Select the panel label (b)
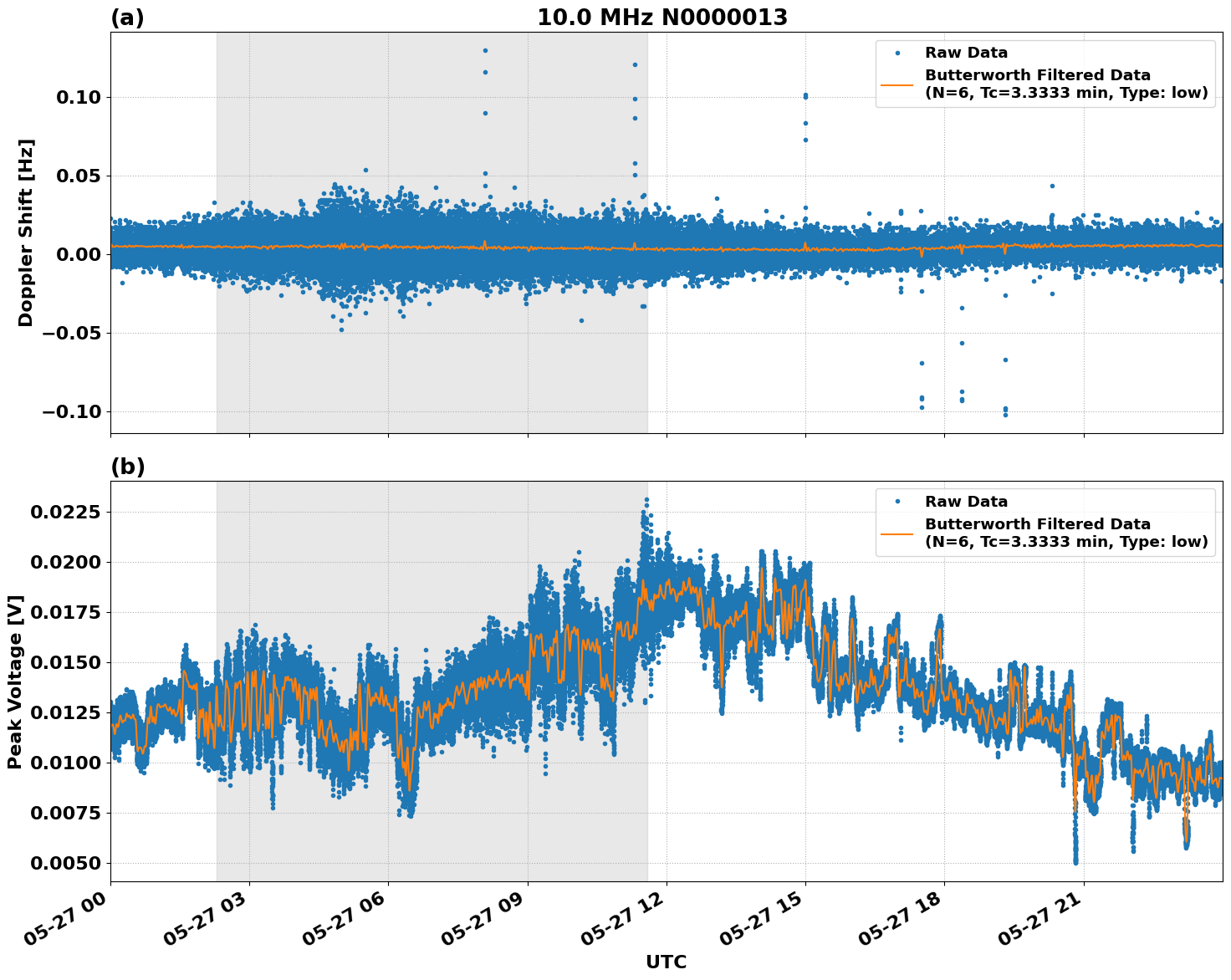This screenshot has width=1231, height=980. [130, 467]
